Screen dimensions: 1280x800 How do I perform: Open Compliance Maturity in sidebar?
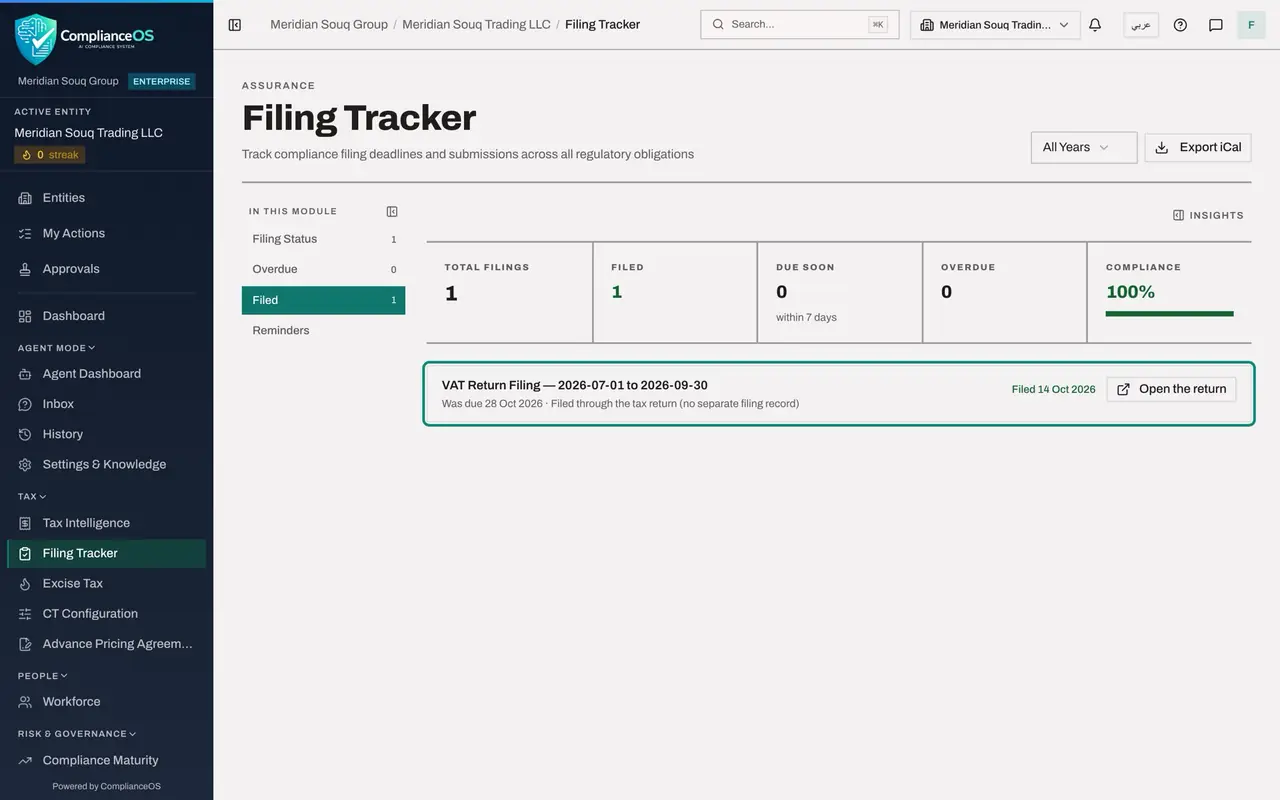[x=106, y=760]
